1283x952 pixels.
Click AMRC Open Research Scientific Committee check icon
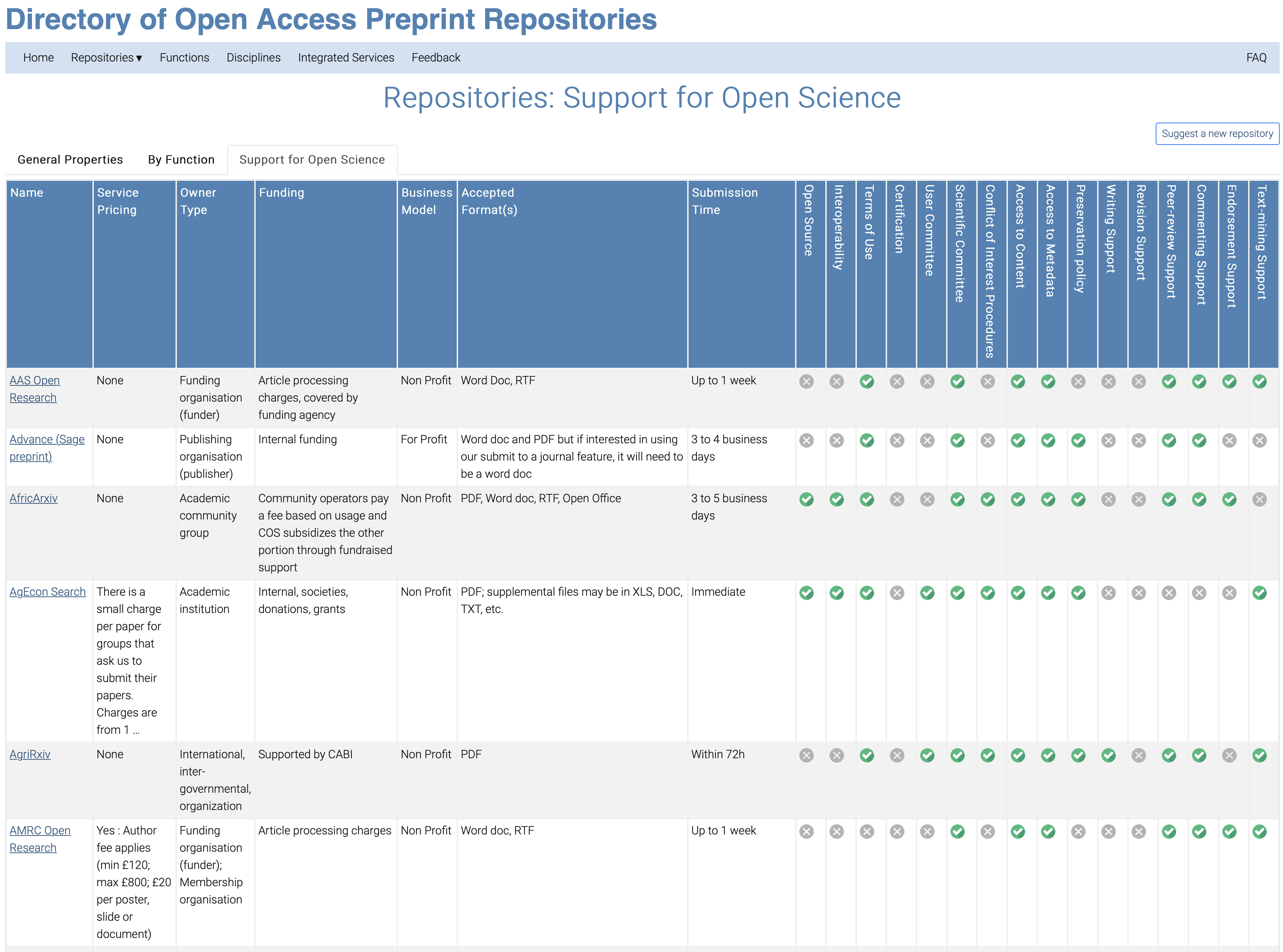coord(957,831)
